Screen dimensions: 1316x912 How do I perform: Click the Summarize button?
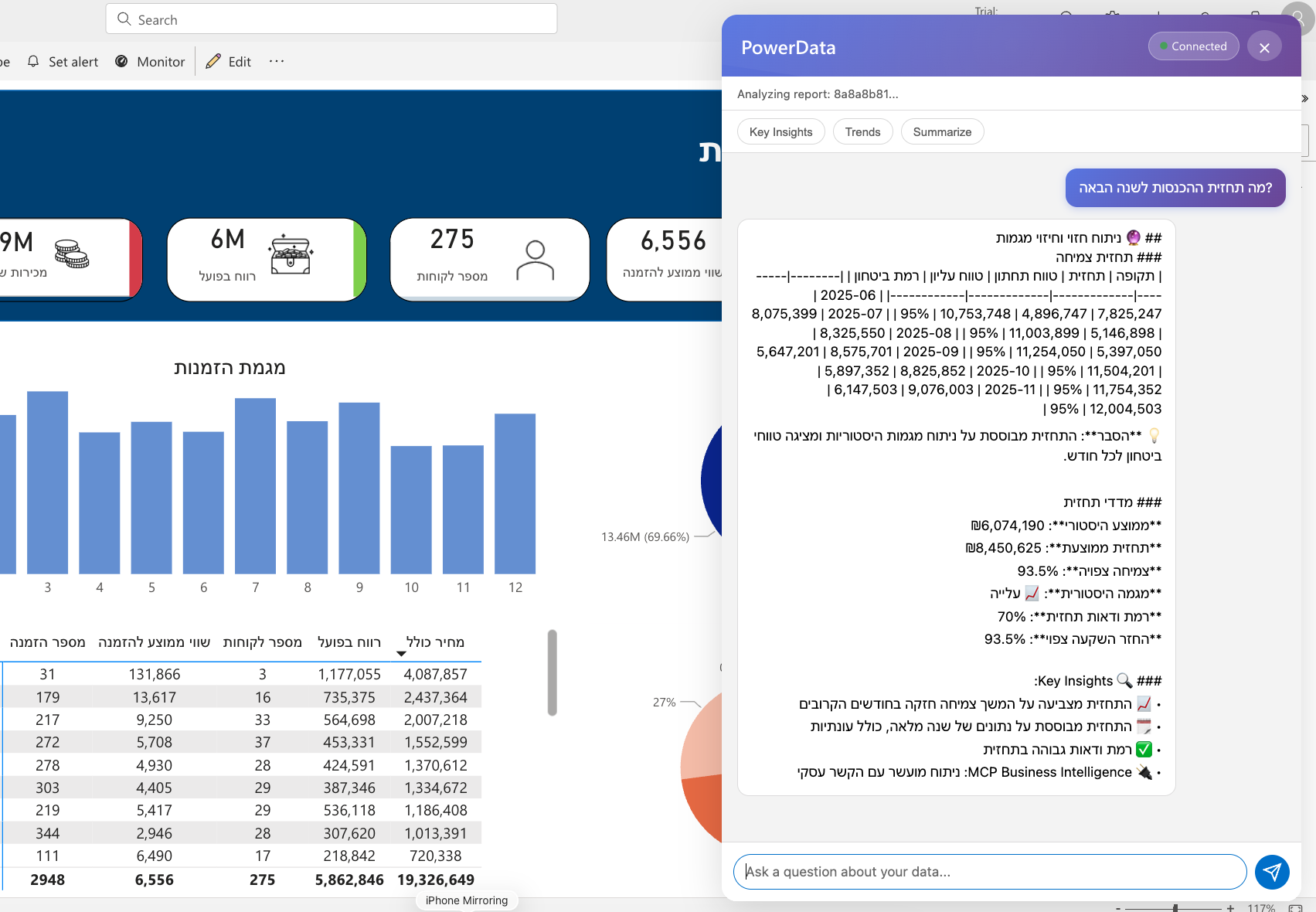point(942,131)
